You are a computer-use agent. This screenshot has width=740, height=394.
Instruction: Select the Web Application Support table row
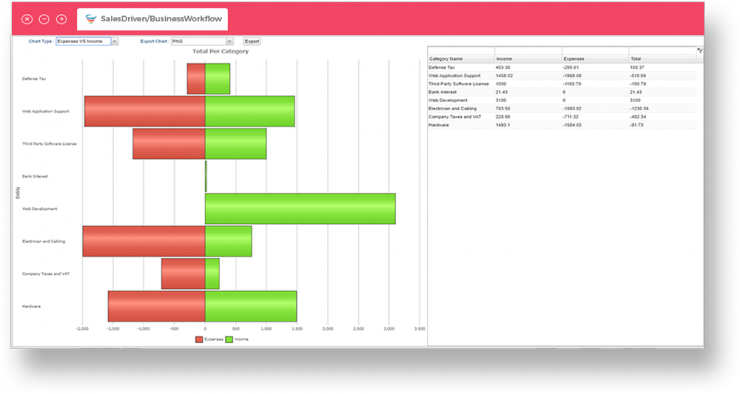point(562,76)
